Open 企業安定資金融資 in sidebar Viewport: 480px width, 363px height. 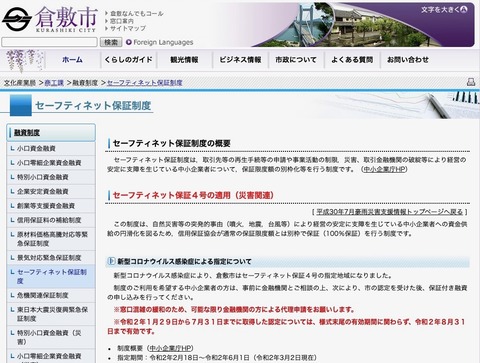51,191
